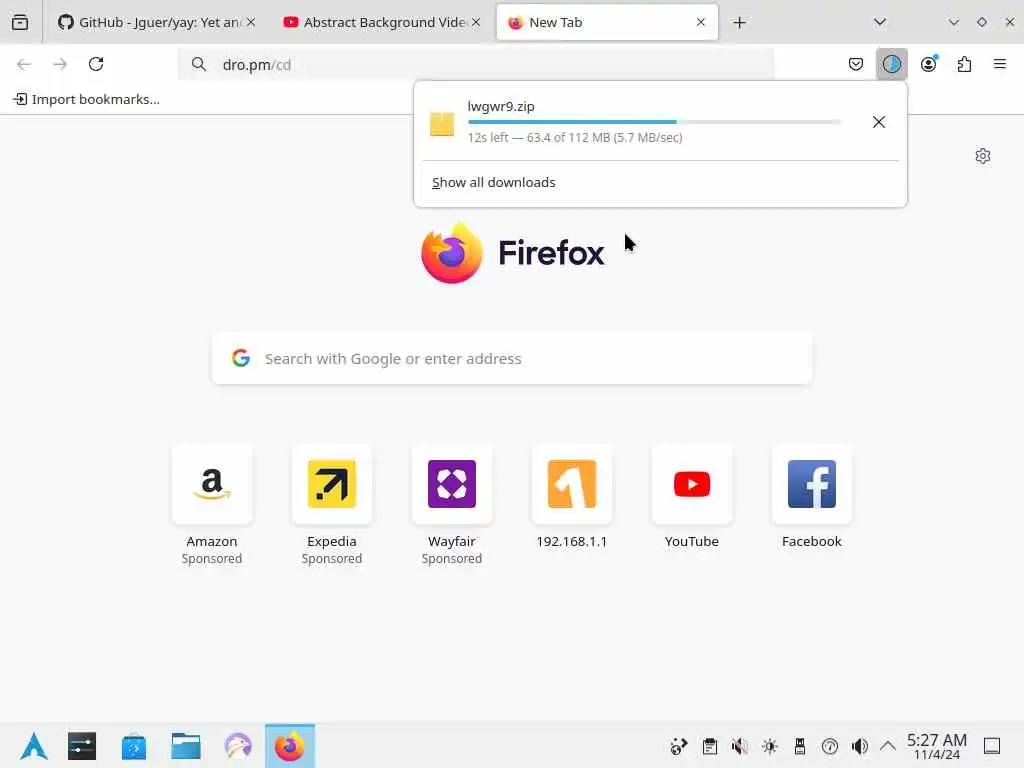Viewport: 1024px width, 768px height.
Task: Click the muted microphone tray icon
Action: [740, 746]
